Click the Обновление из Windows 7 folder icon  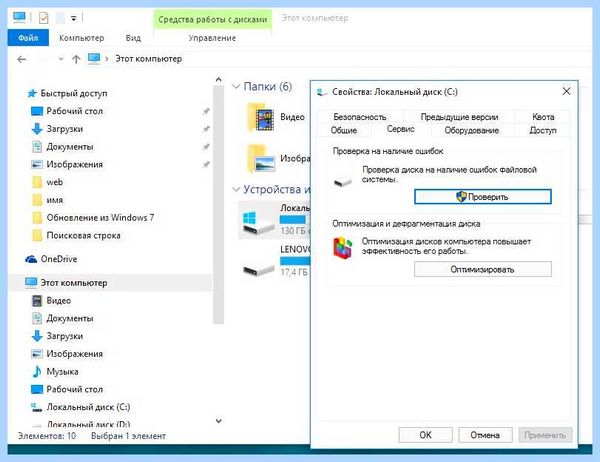[x=37, y=218]
